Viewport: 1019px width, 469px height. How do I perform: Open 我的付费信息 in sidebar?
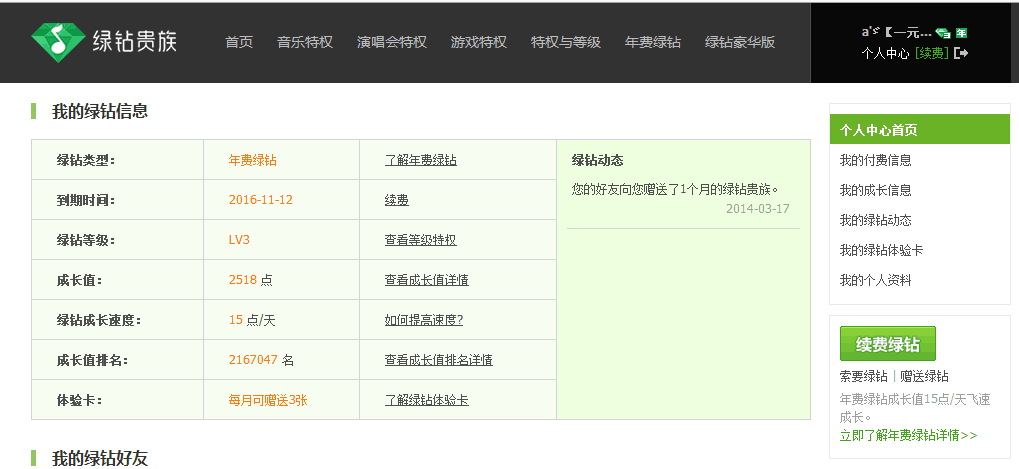pyautogui.click(x=875, y=160)
